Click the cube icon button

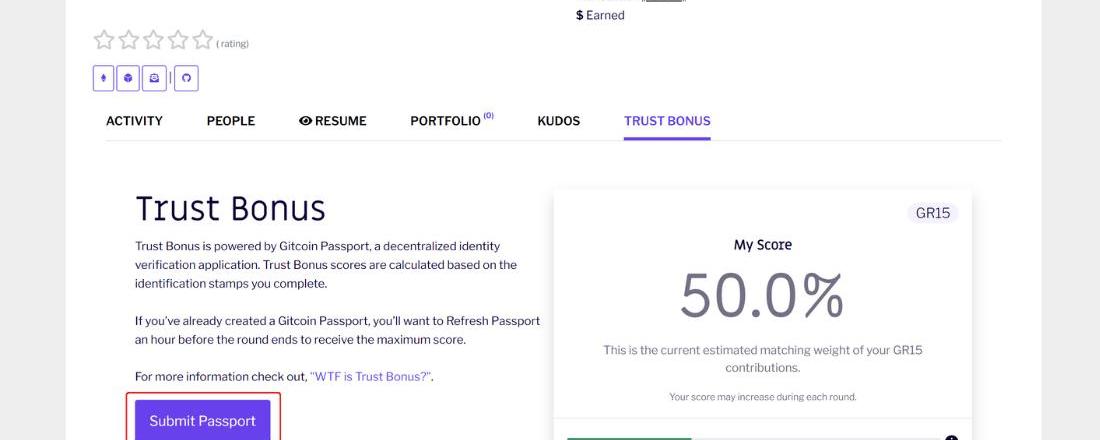coord(128,79)
